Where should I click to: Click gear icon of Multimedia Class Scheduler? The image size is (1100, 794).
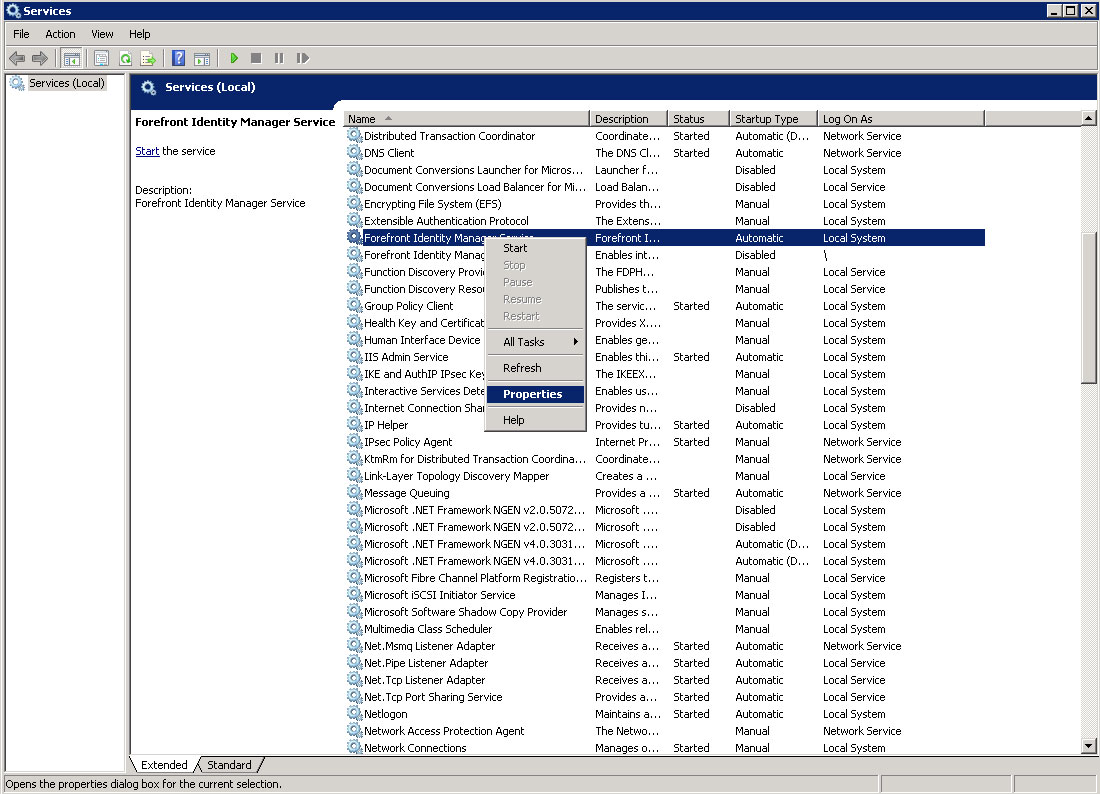point(355,628)
